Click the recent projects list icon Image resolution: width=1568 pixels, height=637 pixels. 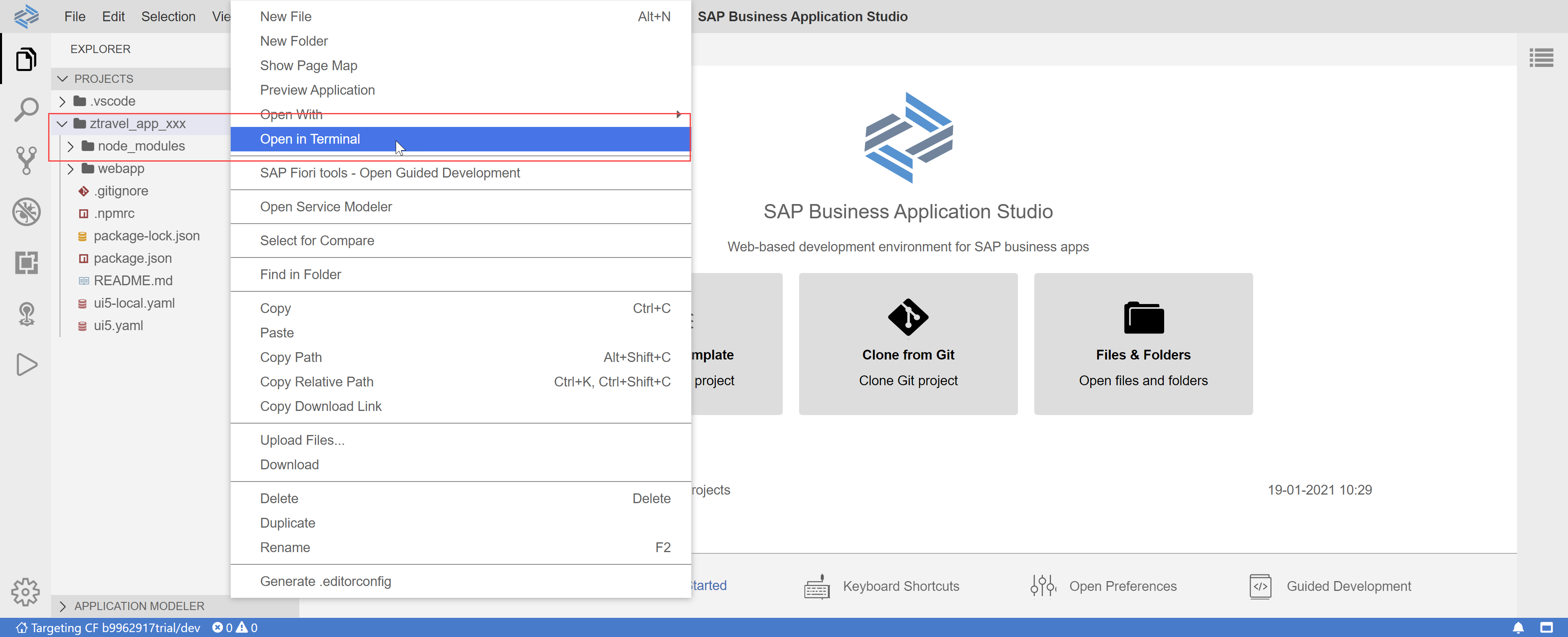1542,57
